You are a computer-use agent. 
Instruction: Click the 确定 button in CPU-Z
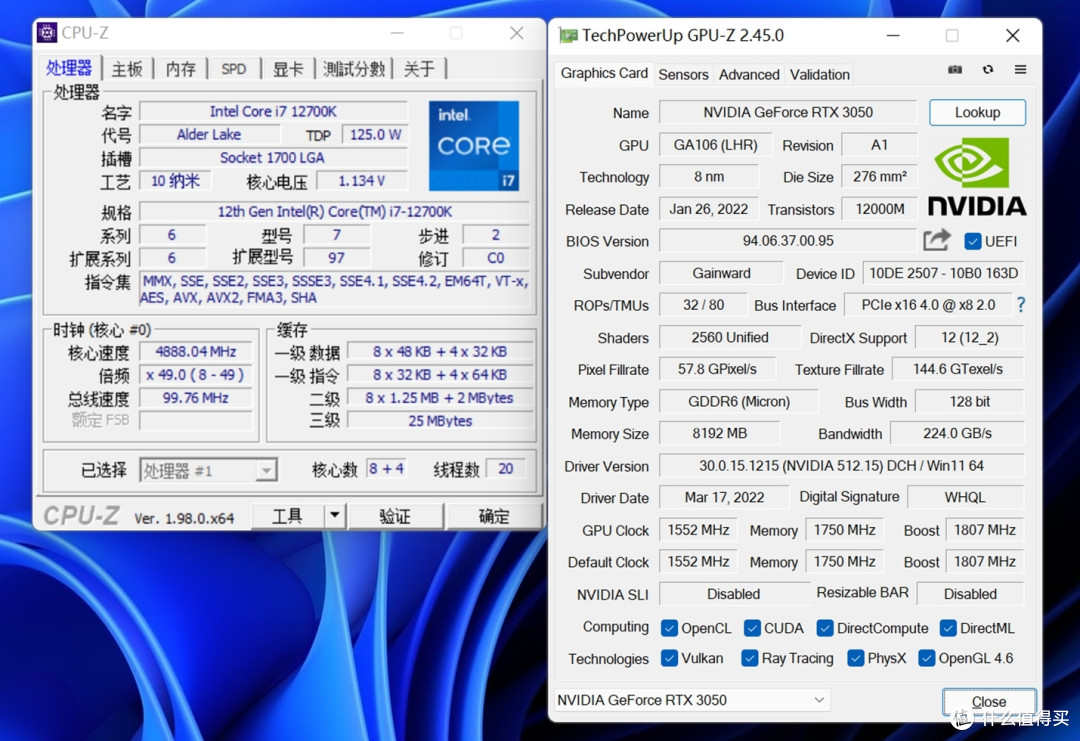tap(494, 516)
